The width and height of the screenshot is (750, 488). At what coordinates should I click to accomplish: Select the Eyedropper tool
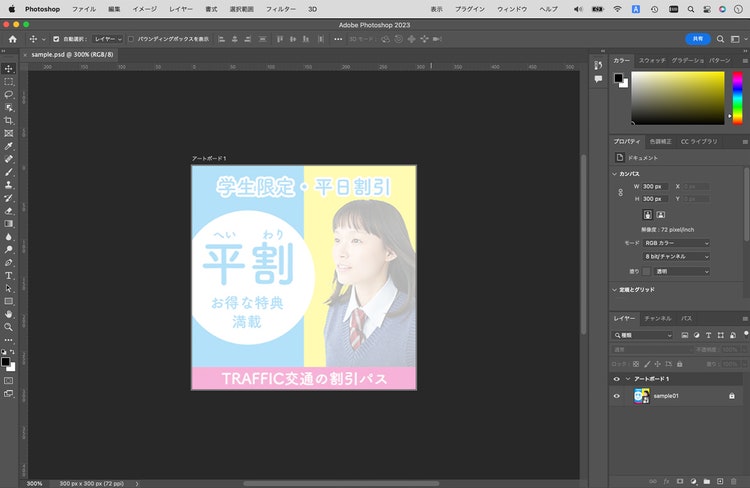pyautogui.click(x=9, y=146)
